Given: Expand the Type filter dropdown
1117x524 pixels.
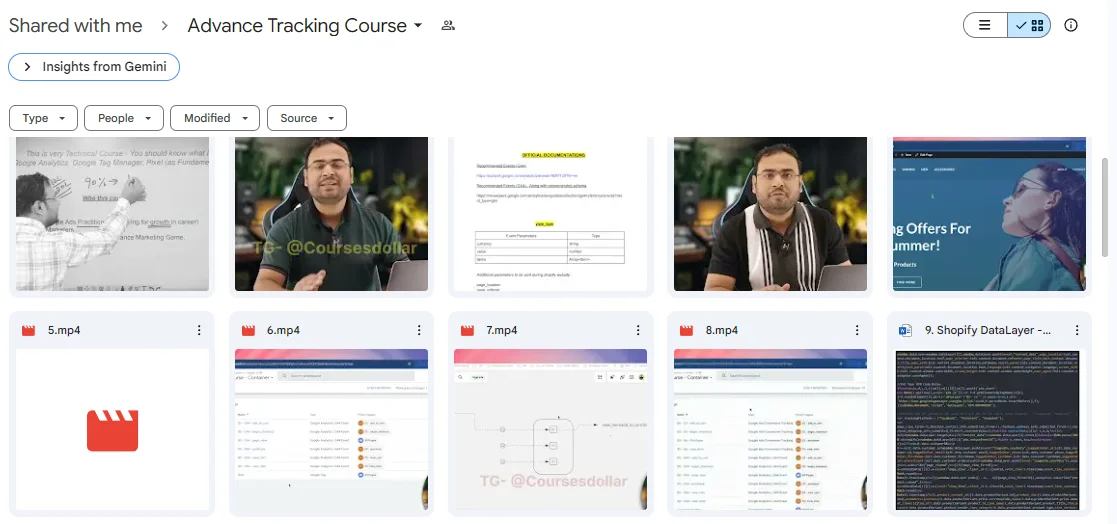Looking at the screenshot, I should [x=43, y=118].
